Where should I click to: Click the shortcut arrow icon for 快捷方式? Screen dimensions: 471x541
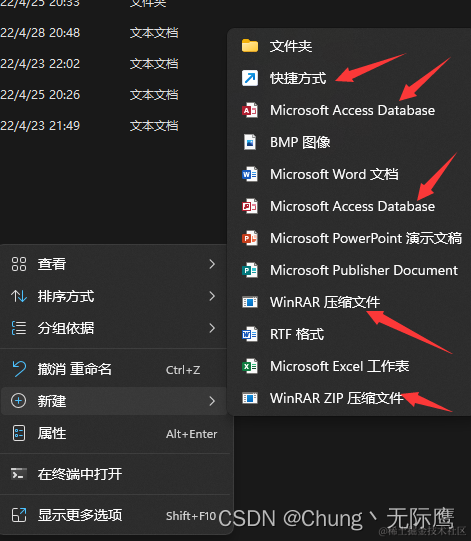tap(250, 78)
